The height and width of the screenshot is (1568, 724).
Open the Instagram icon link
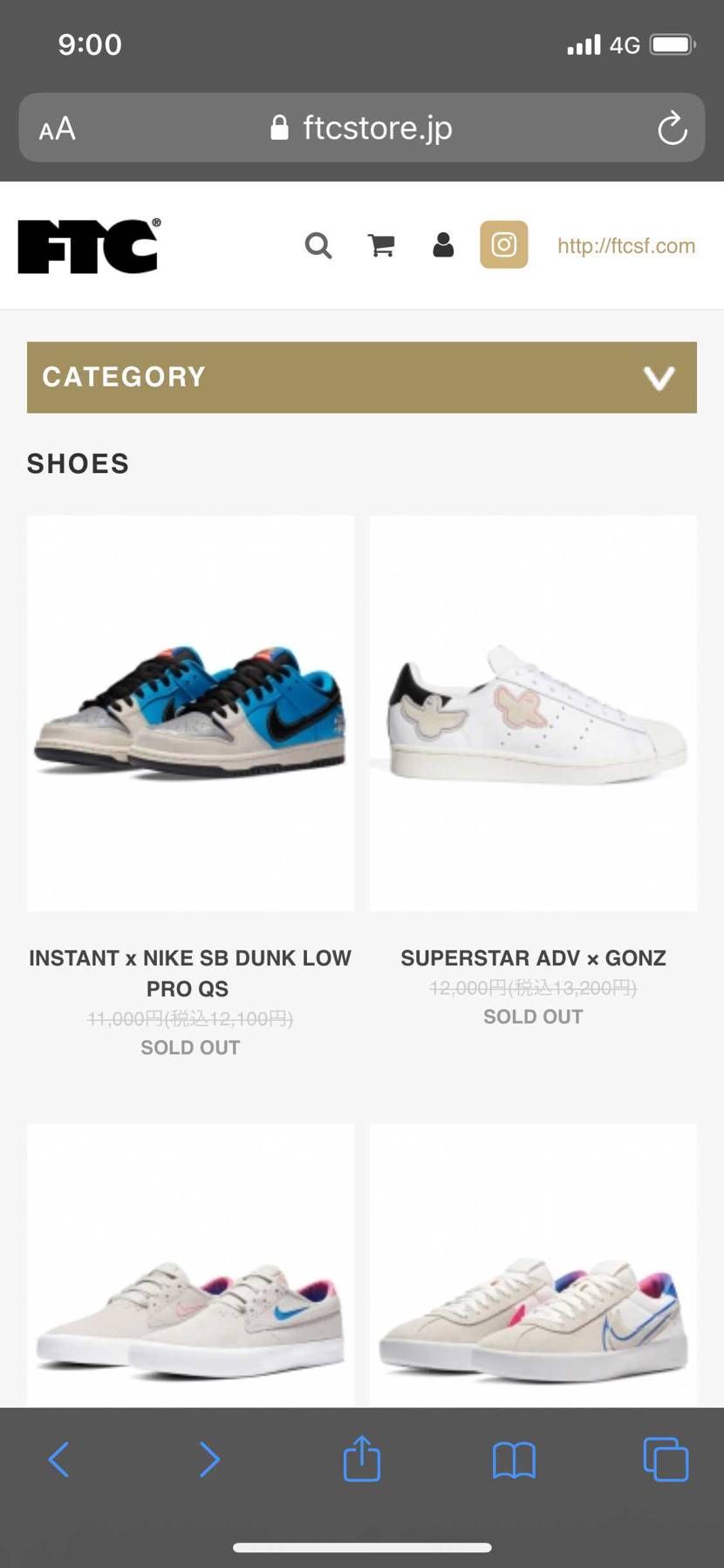504,244
